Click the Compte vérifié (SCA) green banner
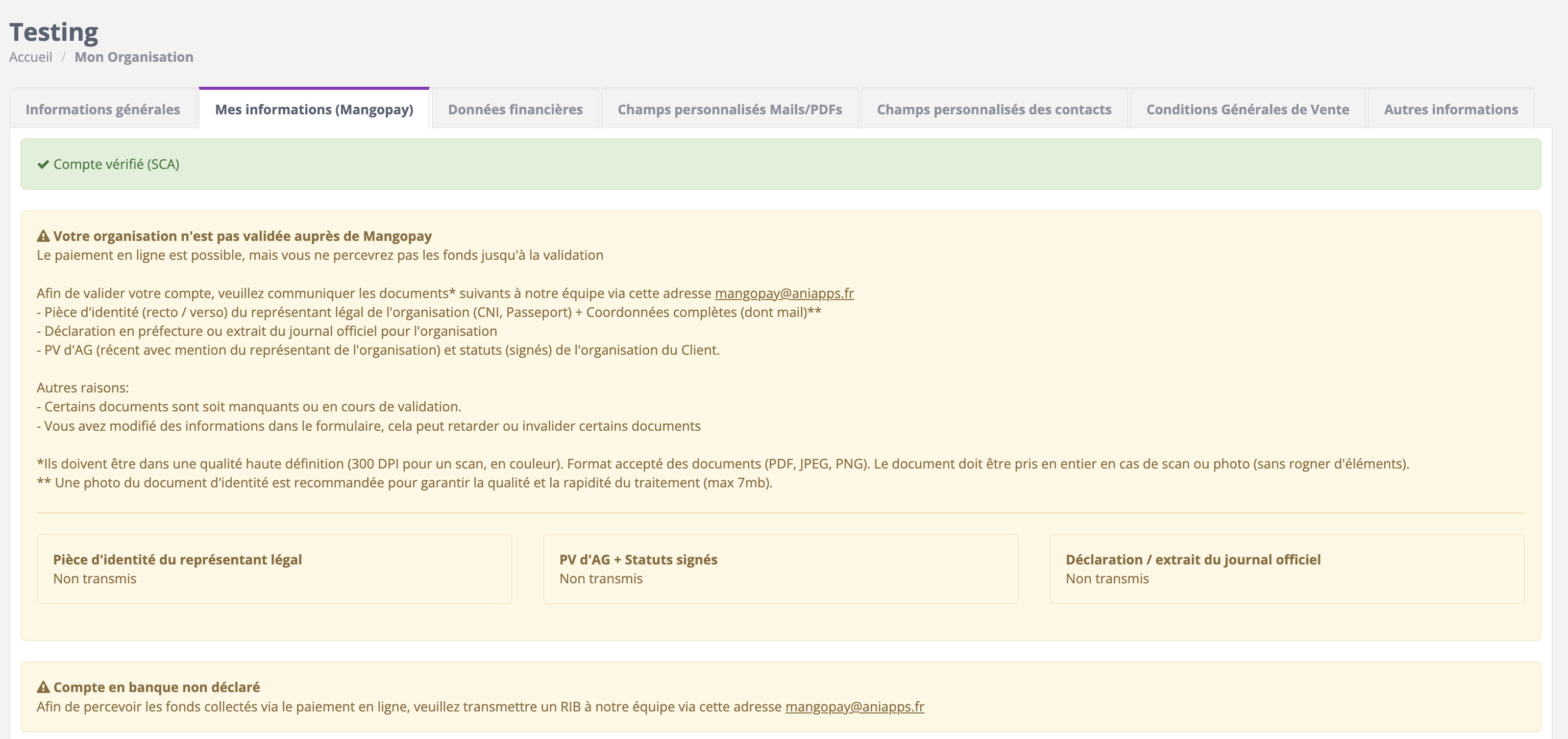 pos(780,164)
